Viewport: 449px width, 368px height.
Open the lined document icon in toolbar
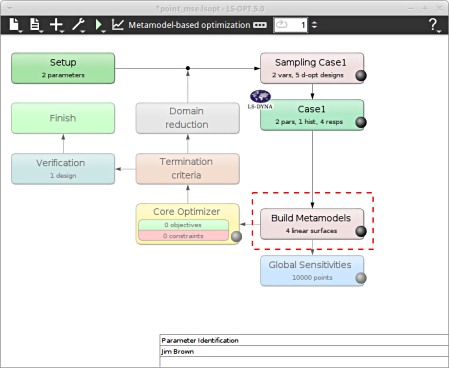coord(35,25)
